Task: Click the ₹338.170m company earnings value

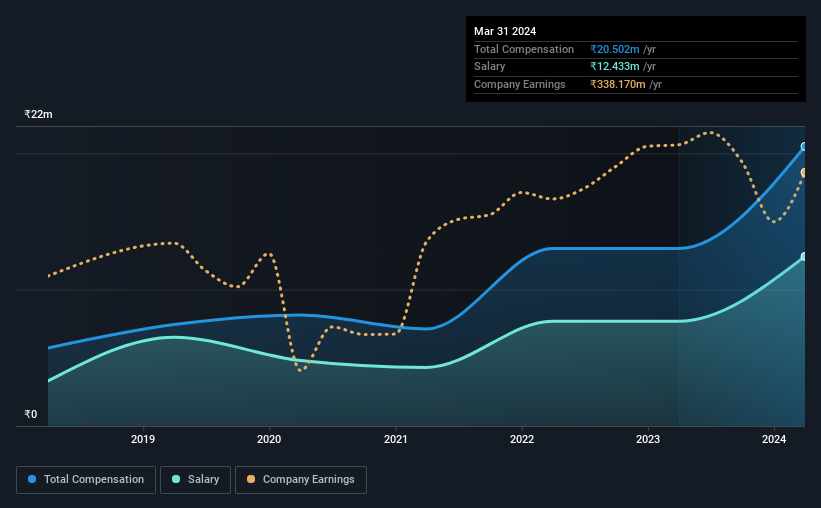Action: 618,84
